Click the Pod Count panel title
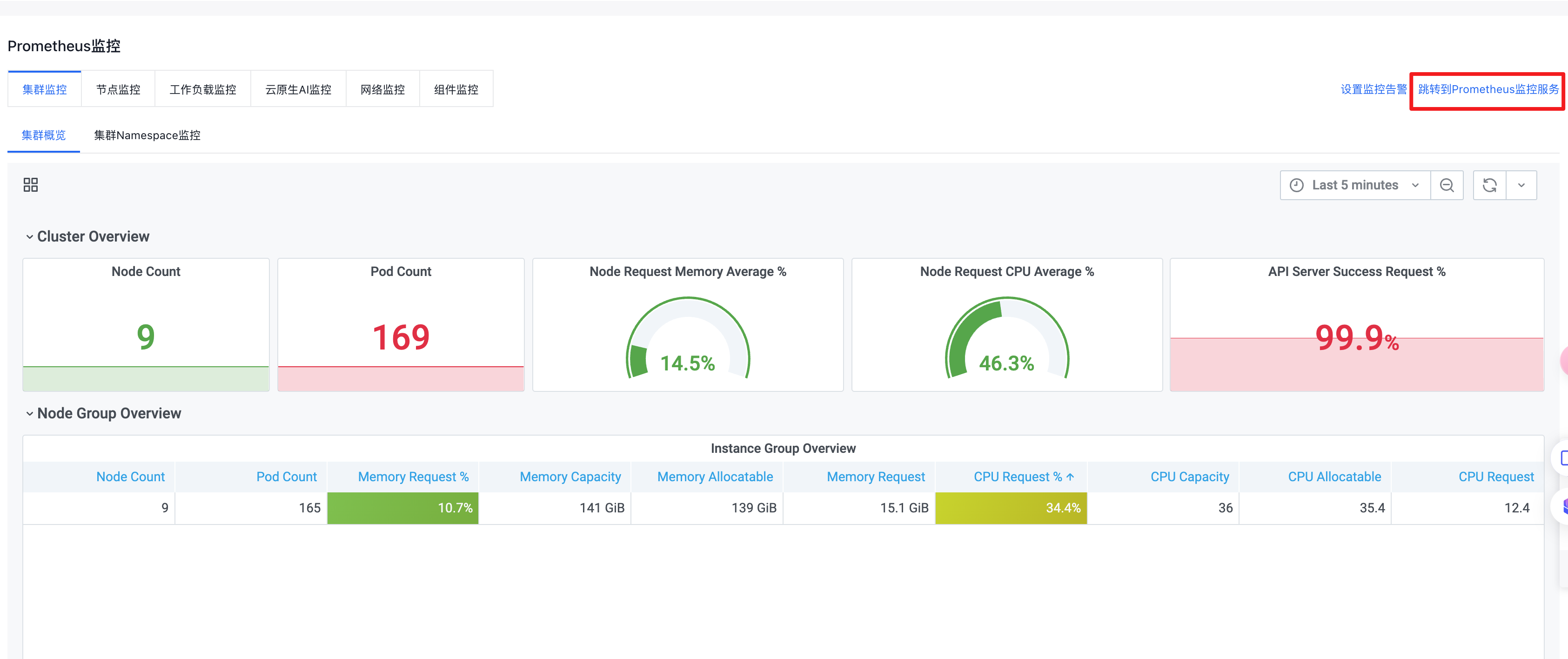The height and width of the screenshot is (659, 1568). (401, 272)
